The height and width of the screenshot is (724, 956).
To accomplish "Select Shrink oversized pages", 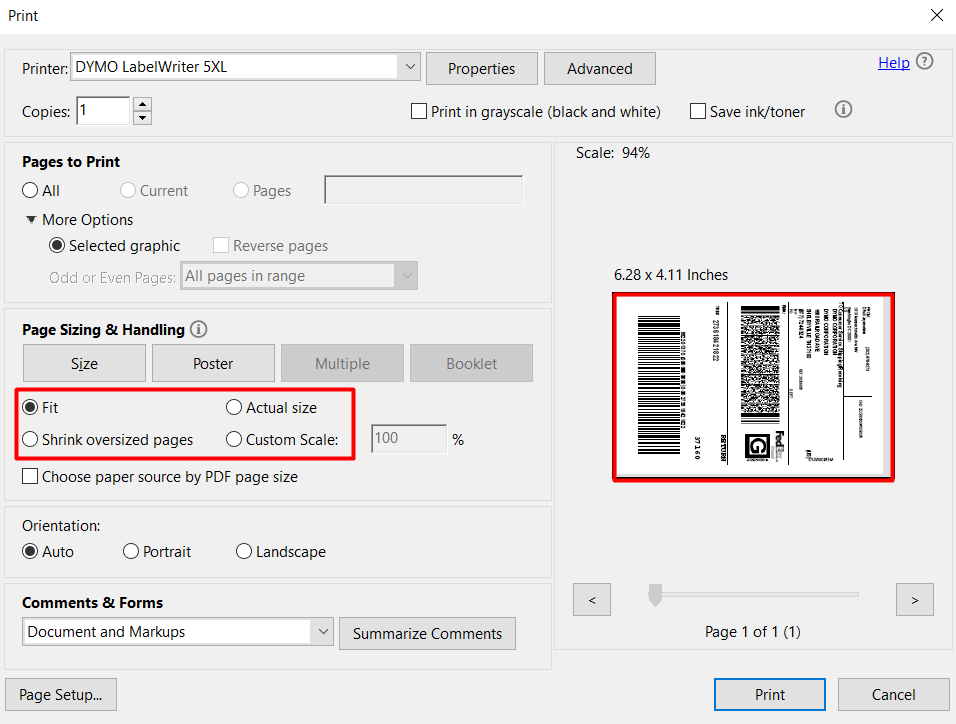I will pyautogui.click(x=29, y=439).
